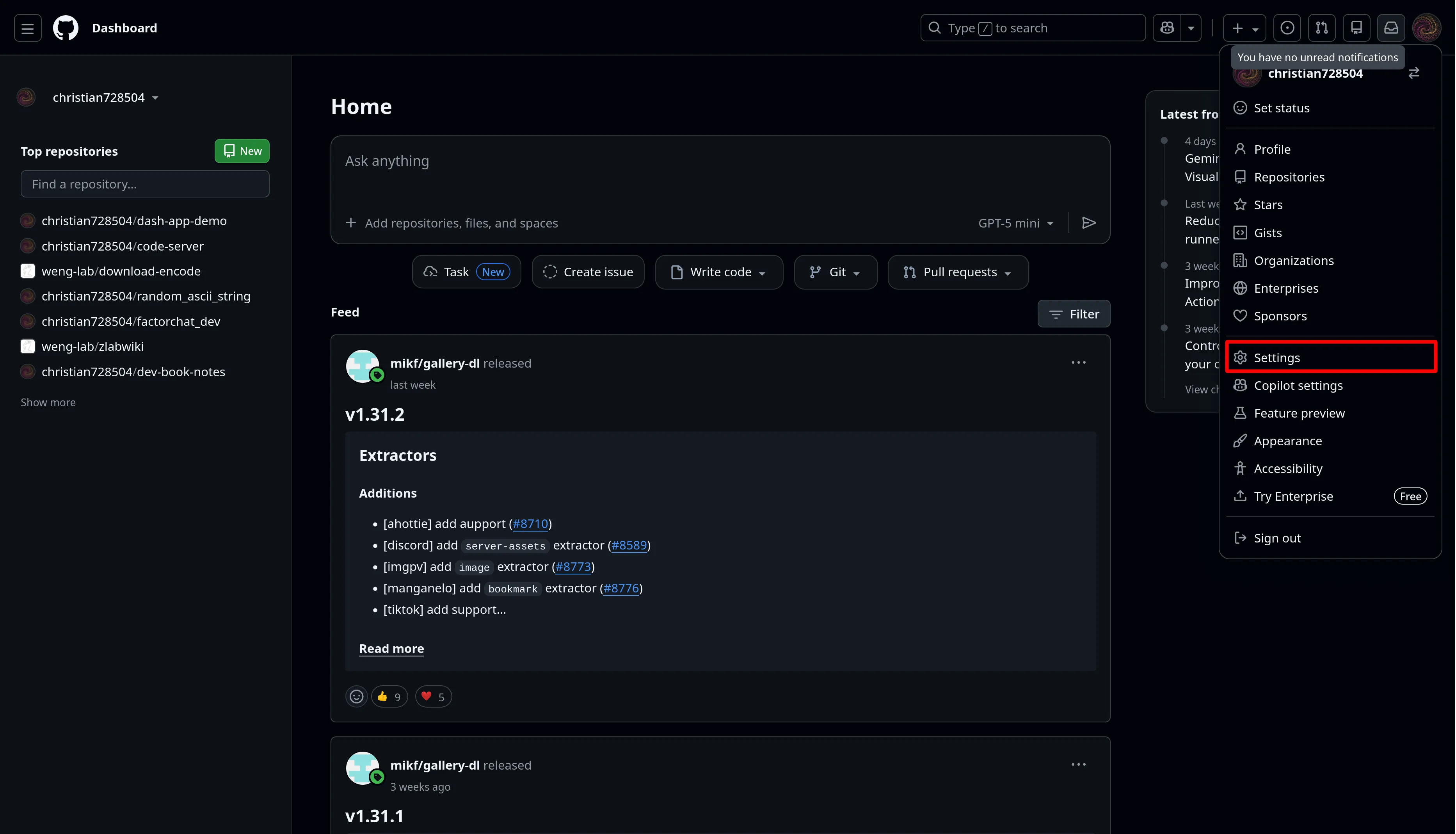
Task: Click the account switcher arrows icon
Action: point(1413,73)
